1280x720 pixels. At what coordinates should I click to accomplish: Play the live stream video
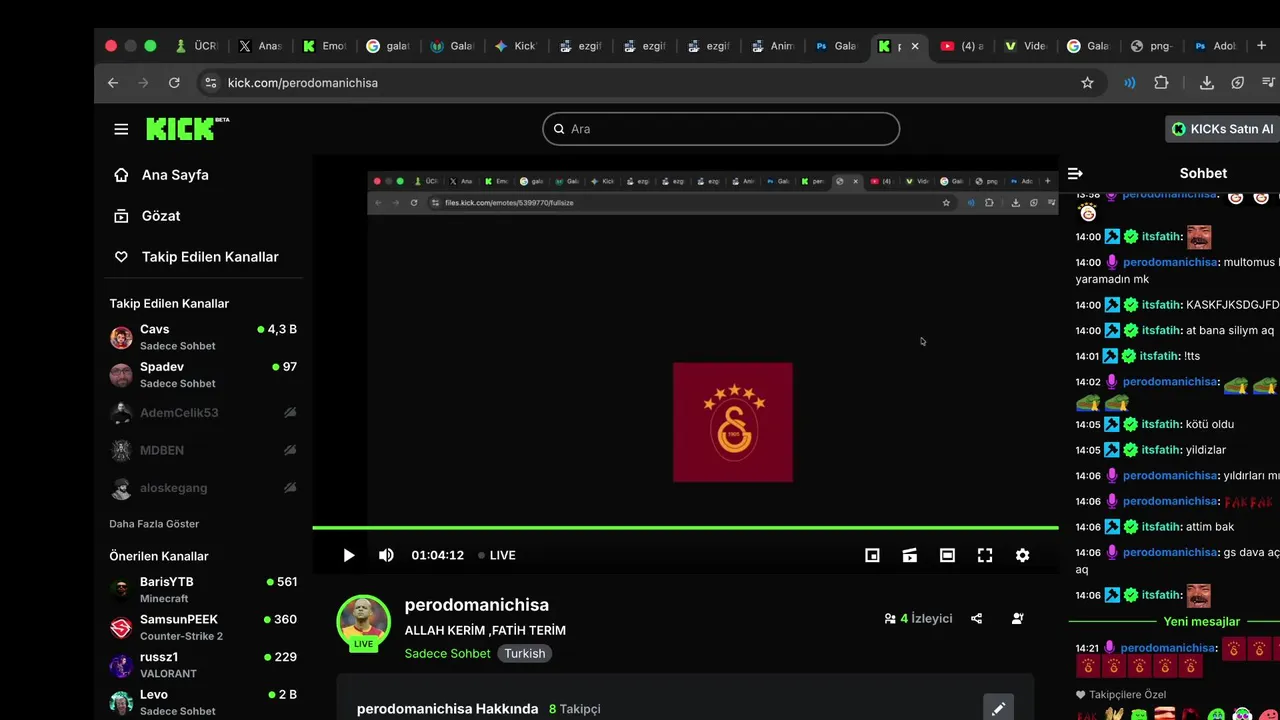click(348, 555)
